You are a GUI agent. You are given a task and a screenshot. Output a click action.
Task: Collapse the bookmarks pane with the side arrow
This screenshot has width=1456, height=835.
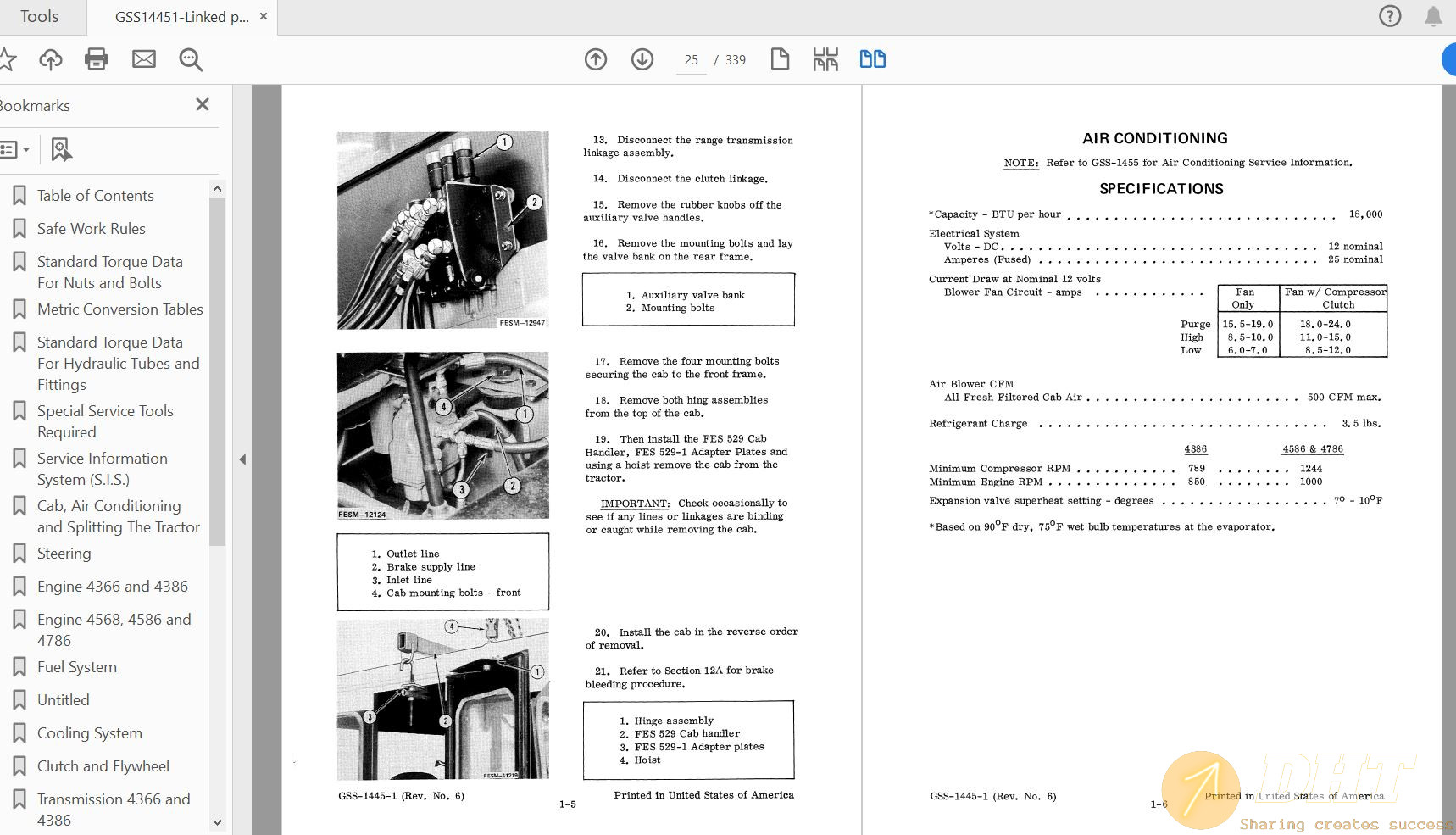[x=242, y=459]
